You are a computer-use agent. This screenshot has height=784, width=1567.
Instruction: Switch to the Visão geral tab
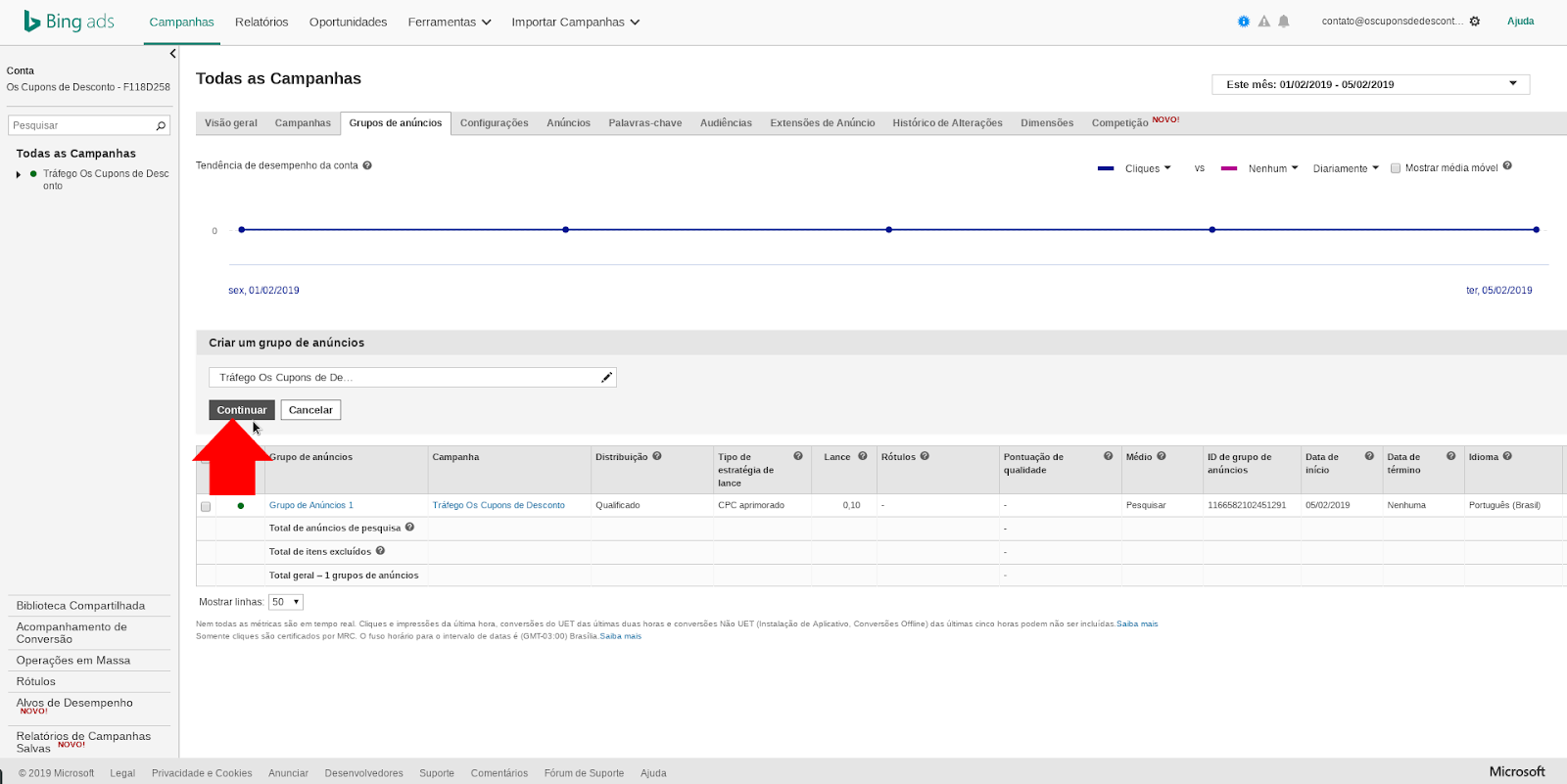click(x=231, y=123)
